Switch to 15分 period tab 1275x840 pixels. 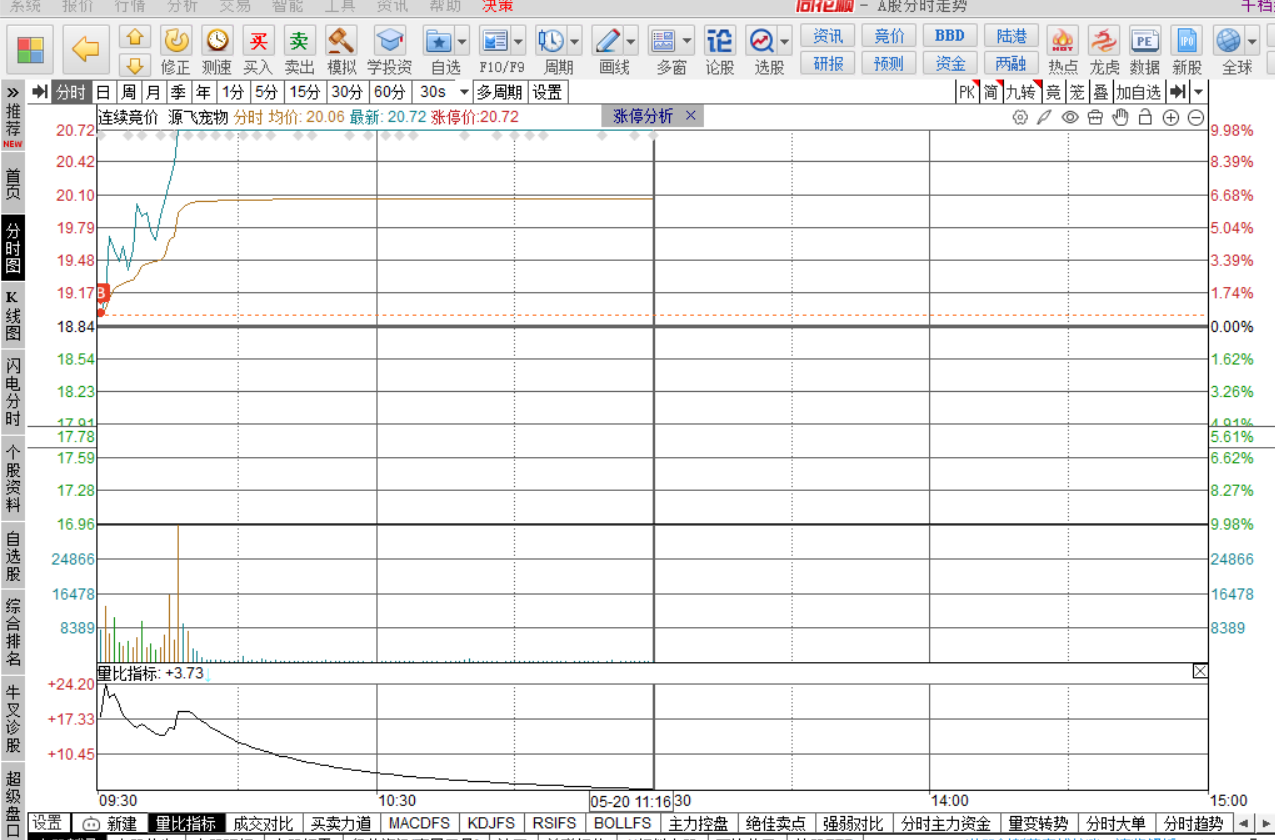[x=304, y=92]
